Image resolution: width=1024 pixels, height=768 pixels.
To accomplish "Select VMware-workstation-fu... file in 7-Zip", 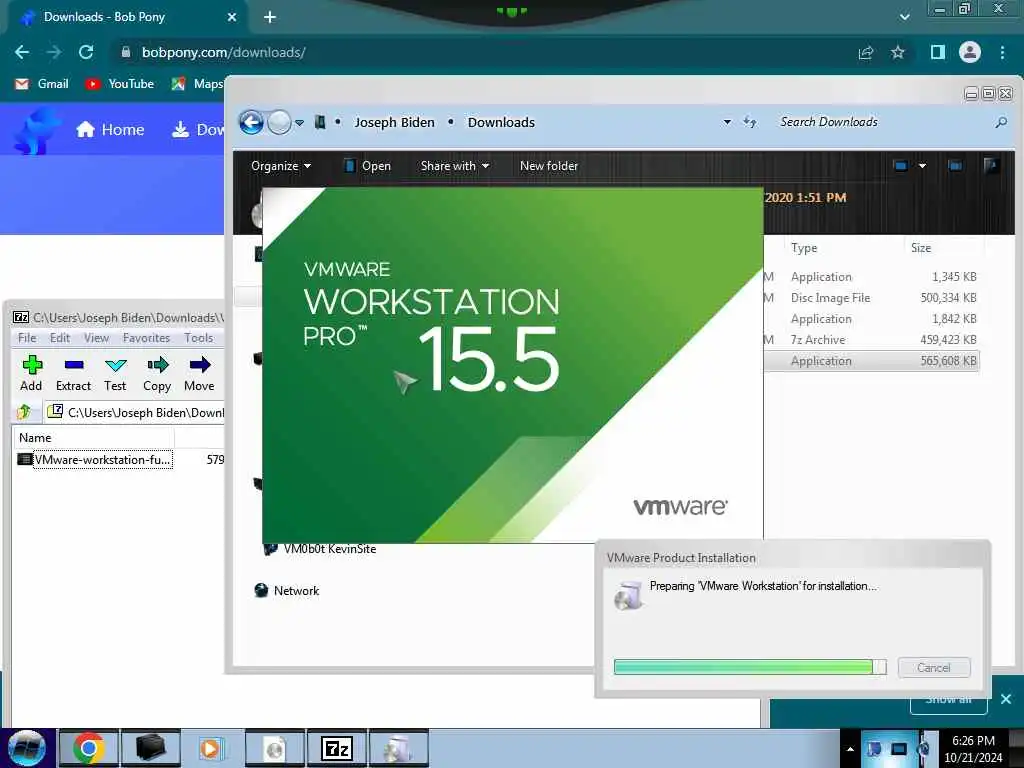I will click(x=103, y=460).
